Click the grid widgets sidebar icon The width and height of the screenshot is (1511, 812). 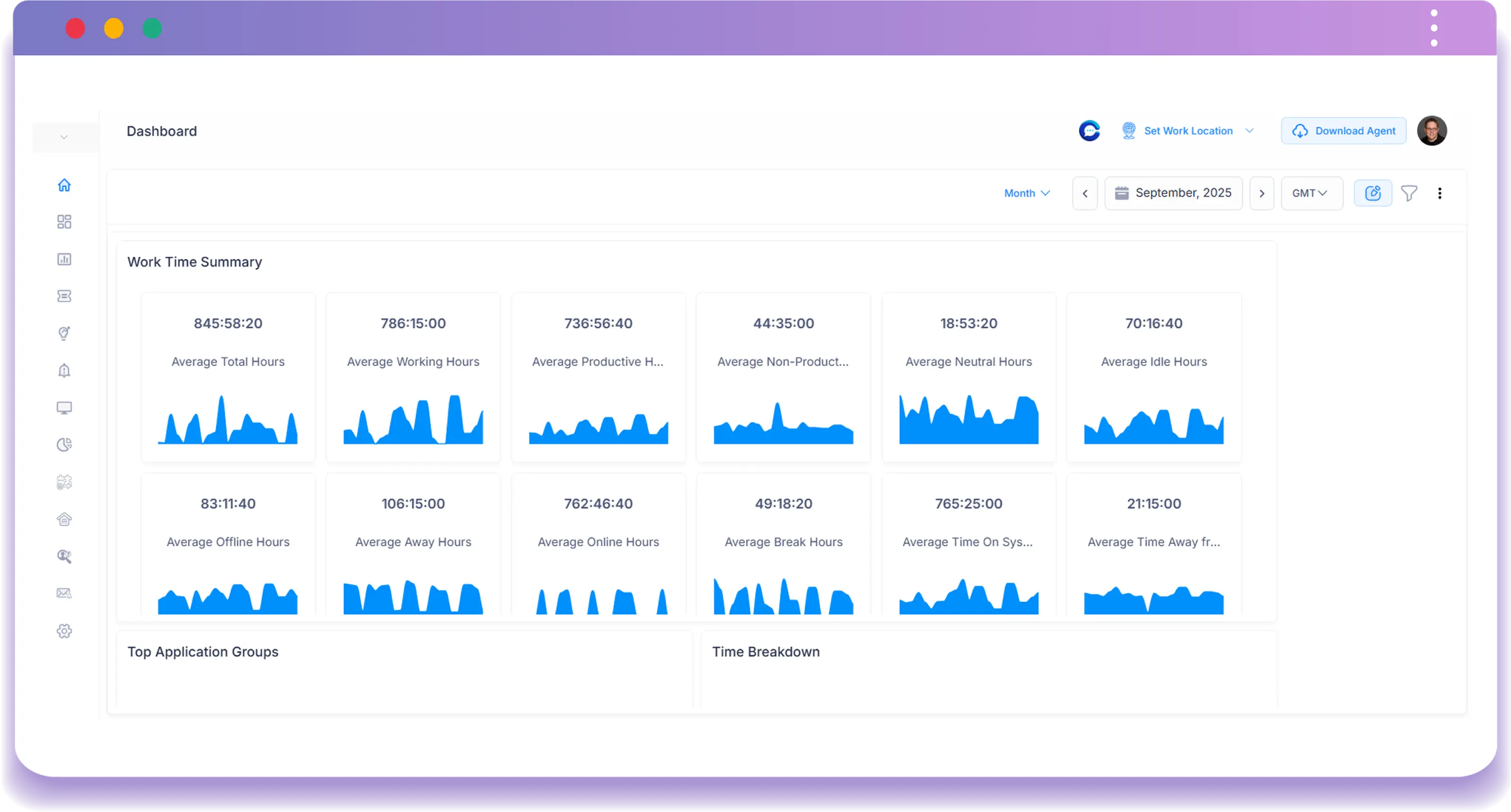[x=64, y=221]
